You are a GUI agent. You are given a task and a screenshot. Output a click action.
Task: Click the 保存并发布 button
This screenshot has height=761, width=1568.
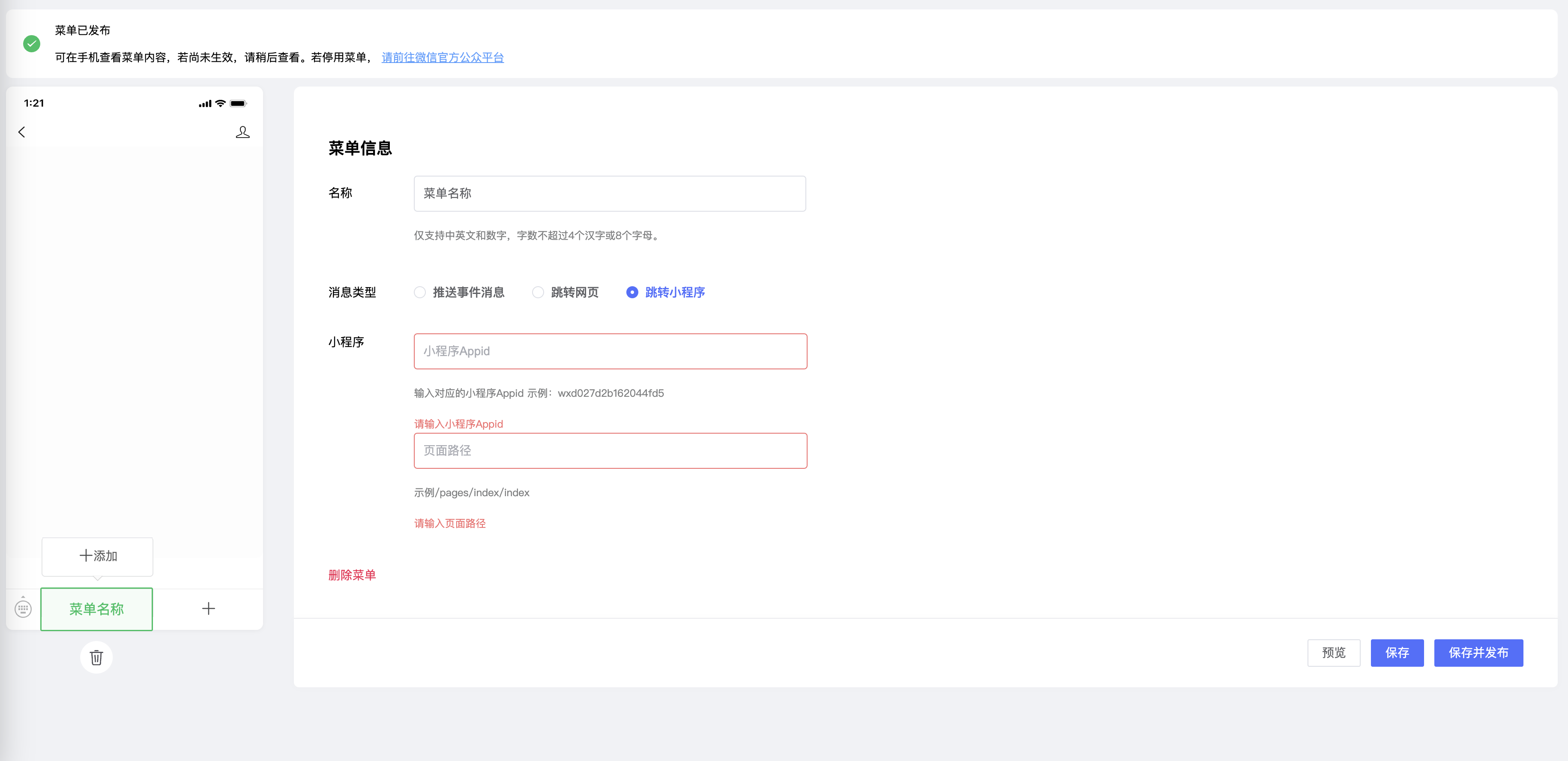pyautogui.click(x=1478, y=653)
